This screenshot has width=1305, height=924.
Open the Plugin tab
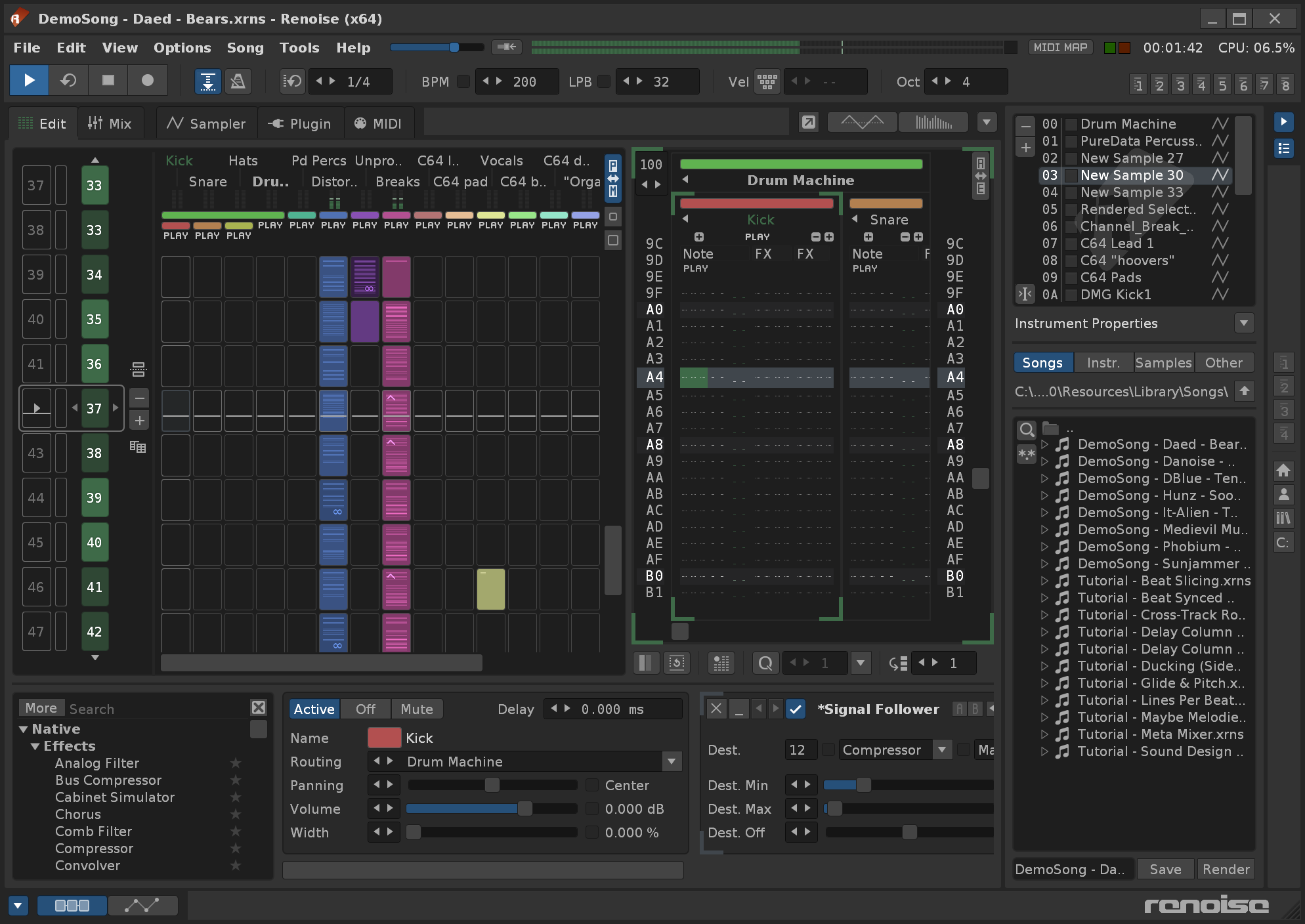click(x=299, y=123)
